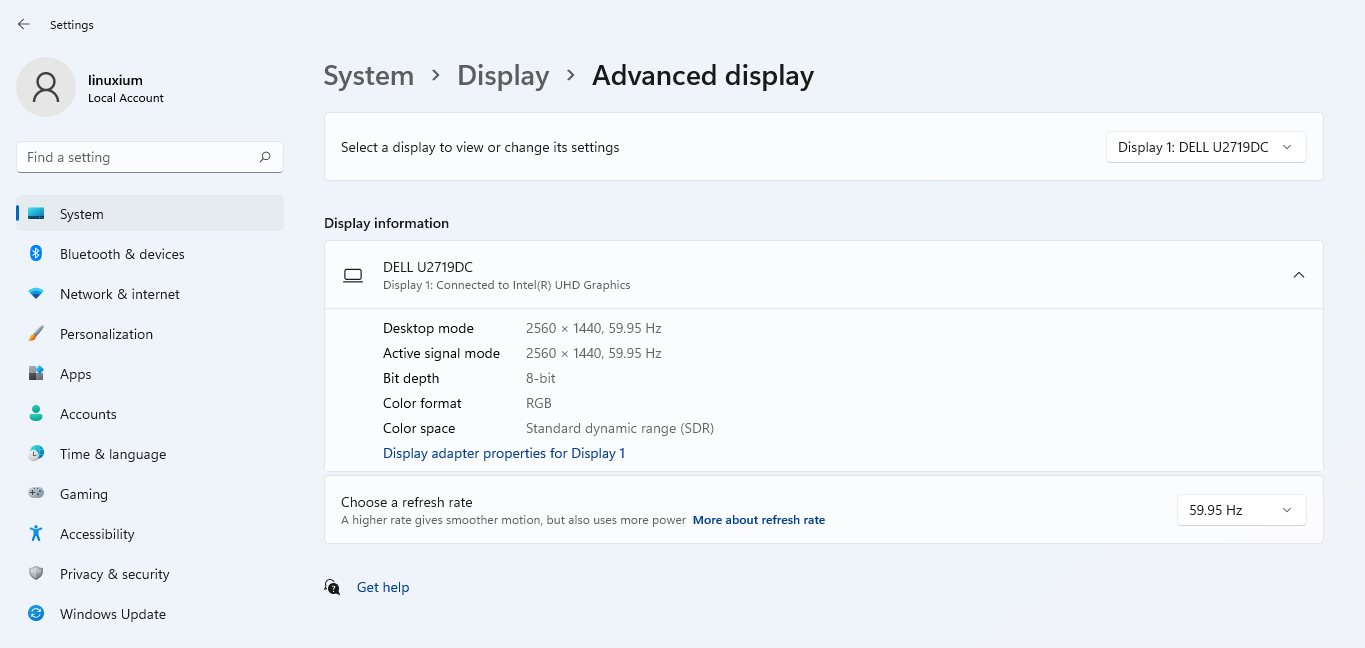1365x648 pixels.
Task: Select the Apps settings category
Action: [x=75, y=374]
